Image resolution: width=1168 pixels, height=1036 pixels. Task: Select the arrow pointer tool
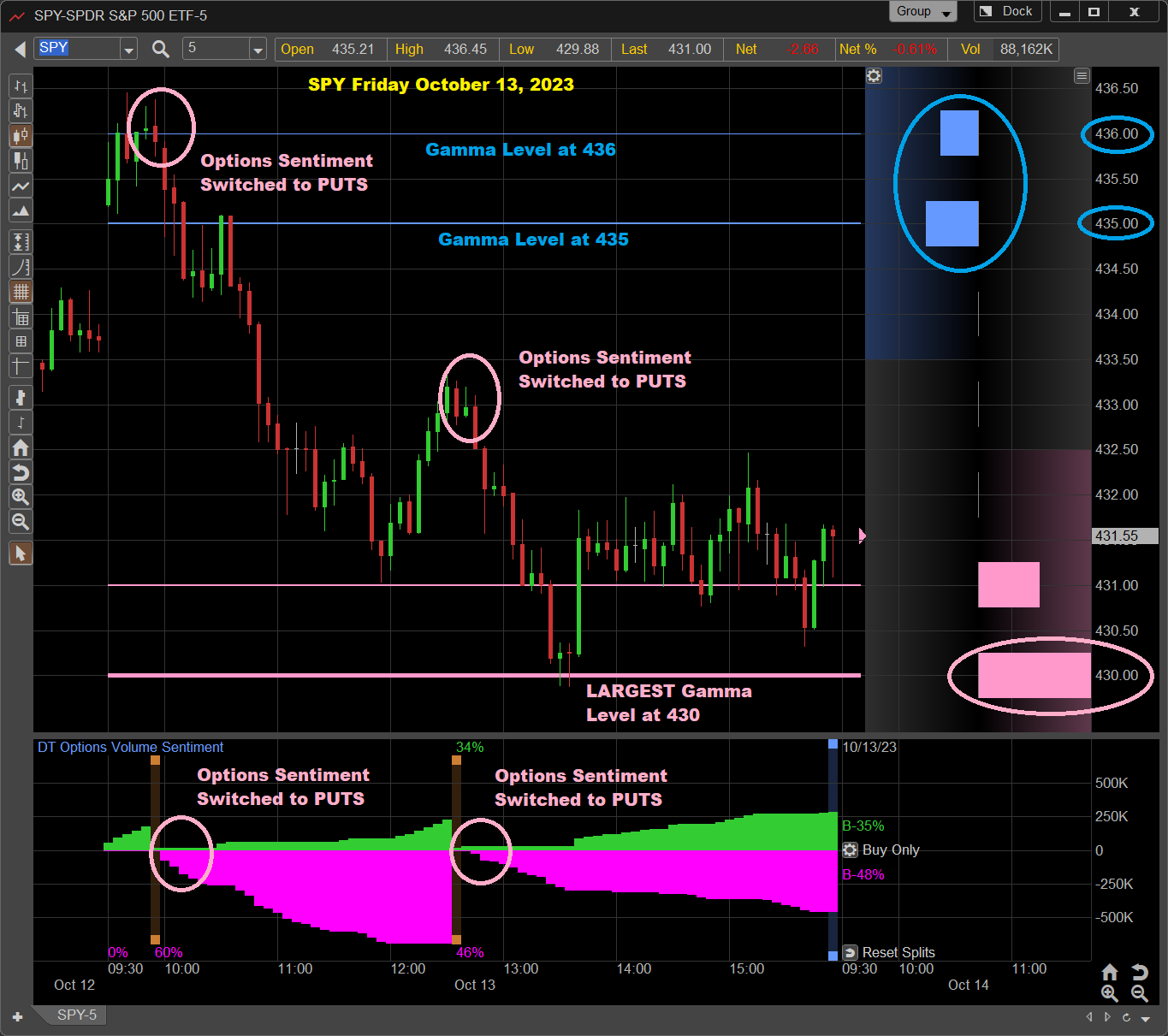coord(21,554)
